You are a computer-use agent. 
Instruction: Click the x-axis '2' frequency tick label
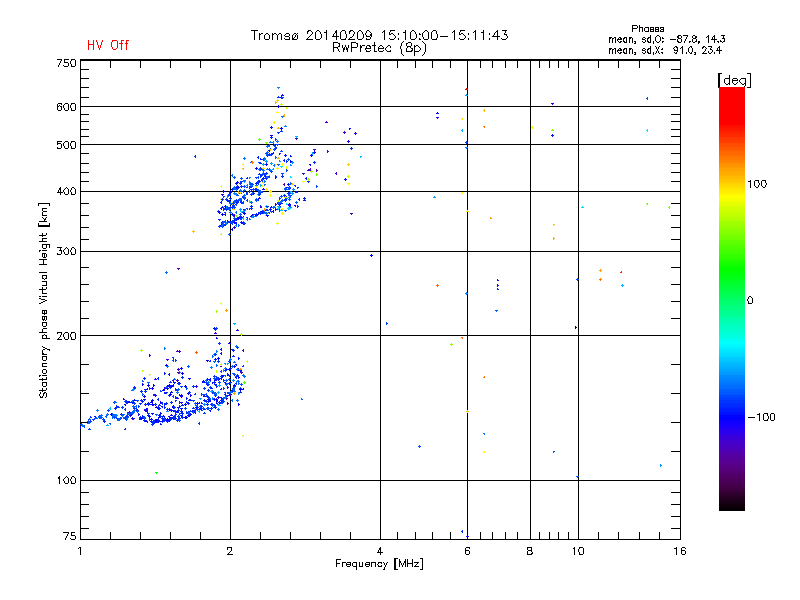230,551
